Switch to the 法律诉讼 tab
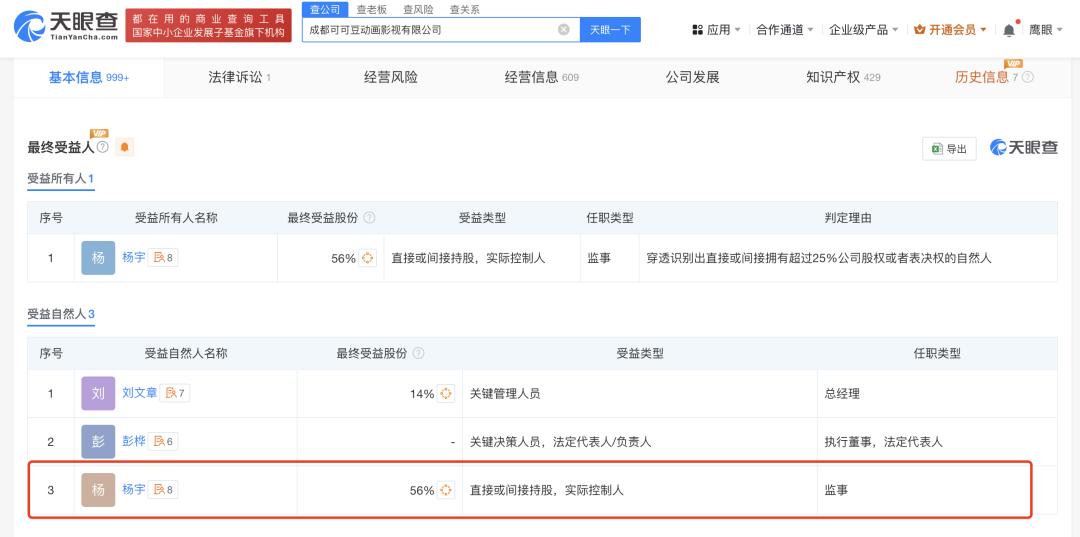The image size is (1080, 537). click(x=239, y=77)
